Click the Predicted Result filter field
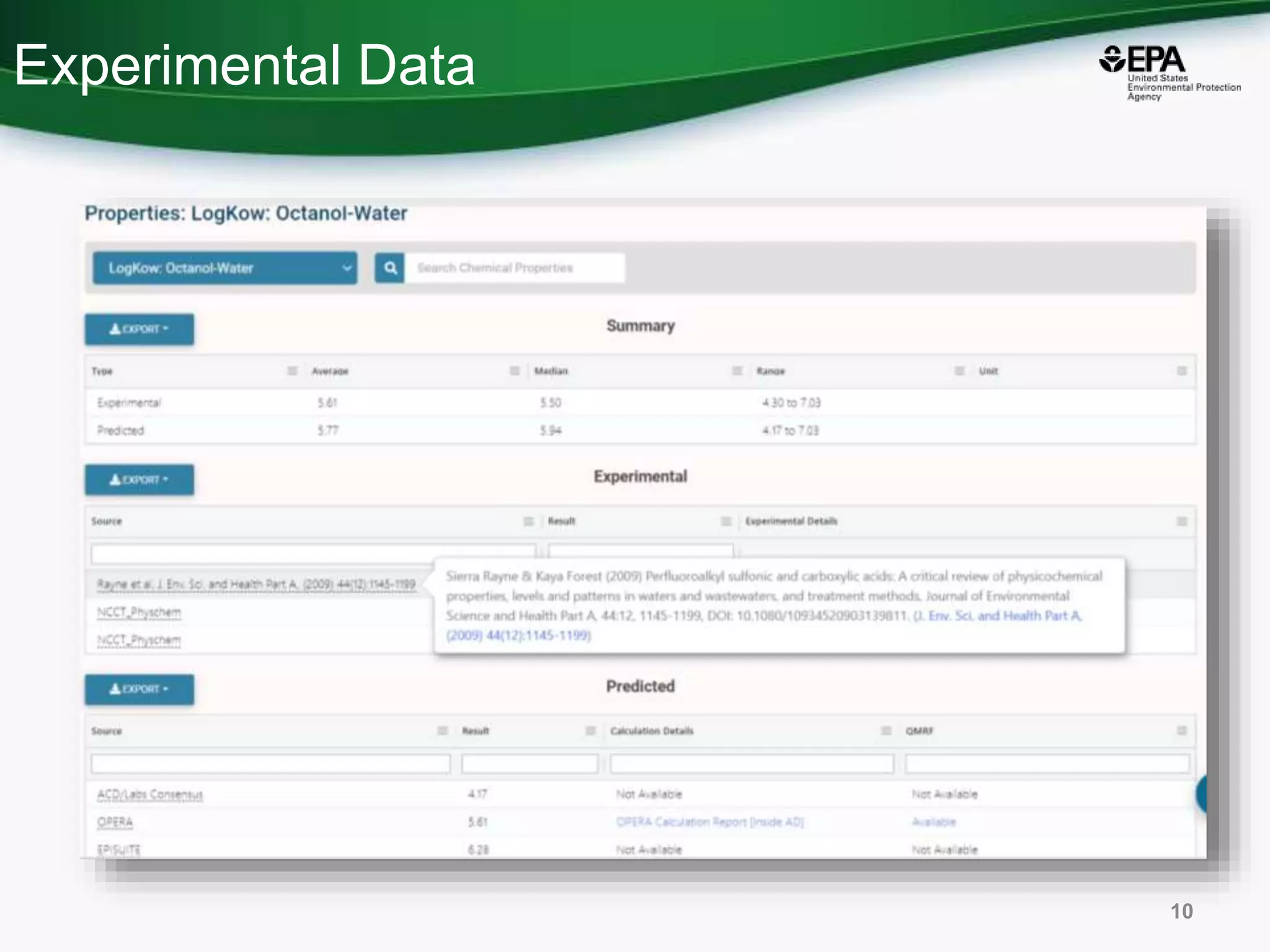 coord(530,764)
